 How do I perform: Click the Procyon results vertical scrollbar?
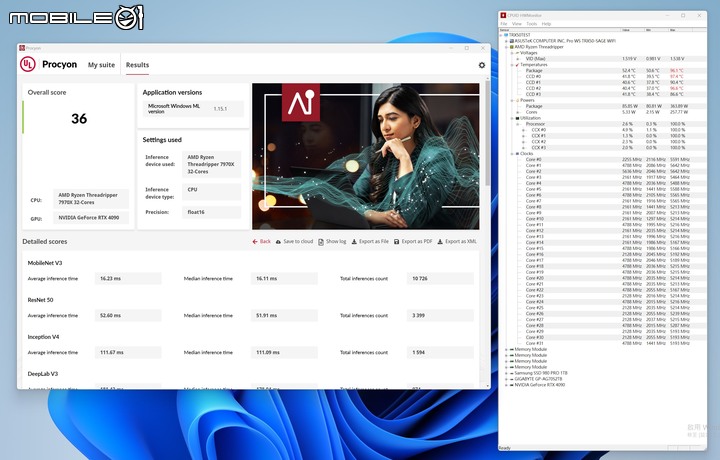coord(487,133)
